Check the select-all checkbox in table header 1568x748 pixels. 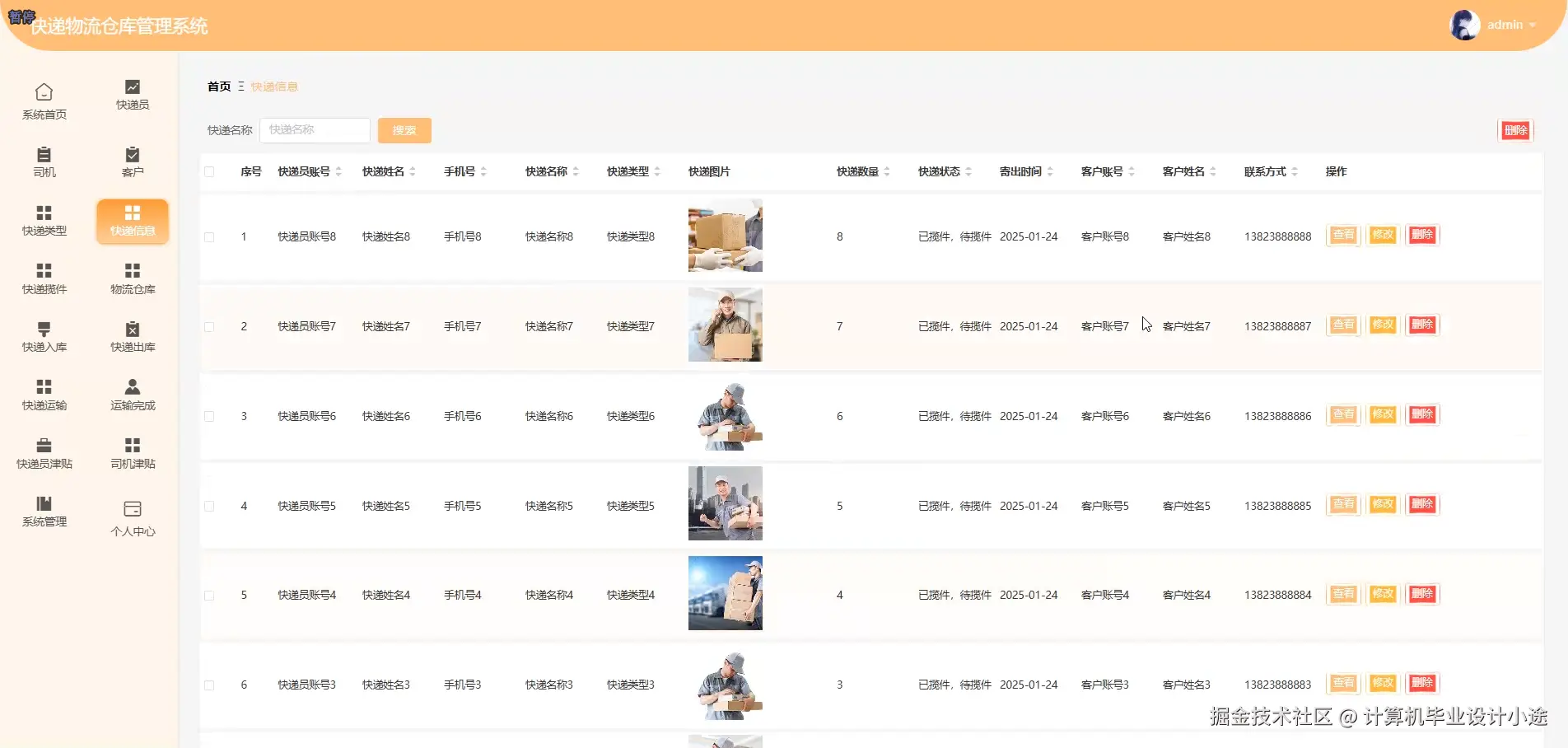pyautogui.click(x=209, y=171)
